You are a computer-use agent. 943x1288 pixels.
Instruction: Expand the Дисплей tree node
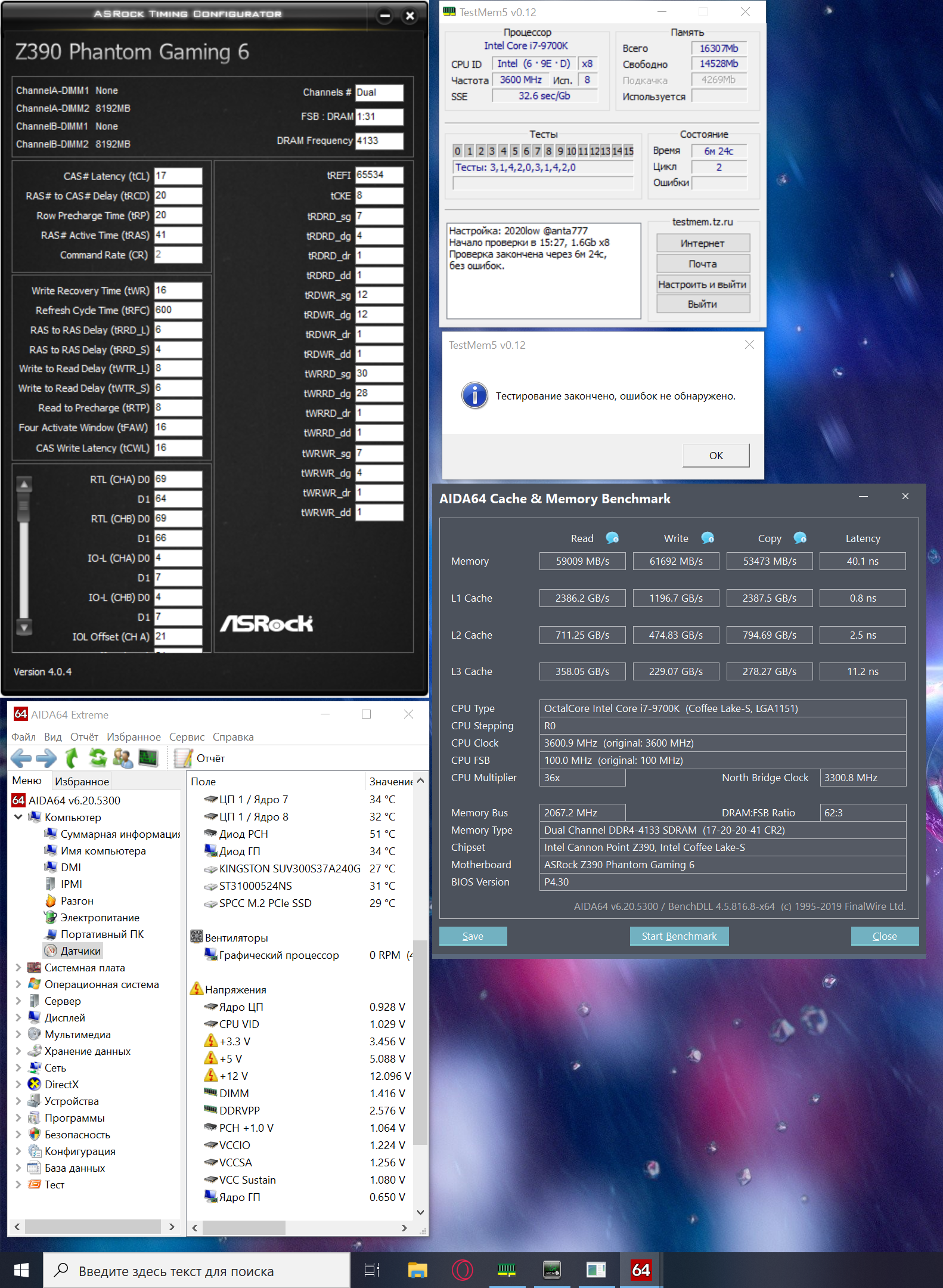click(18, 1017)
